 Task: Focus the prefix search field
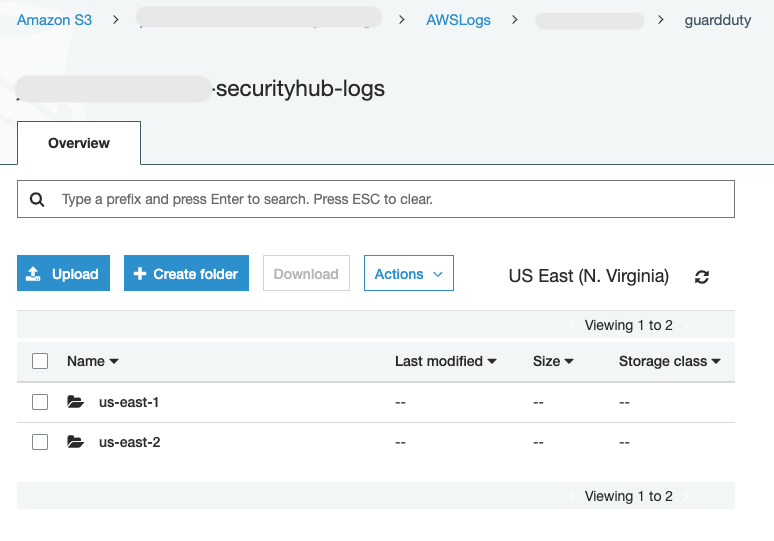pos(376,199)
